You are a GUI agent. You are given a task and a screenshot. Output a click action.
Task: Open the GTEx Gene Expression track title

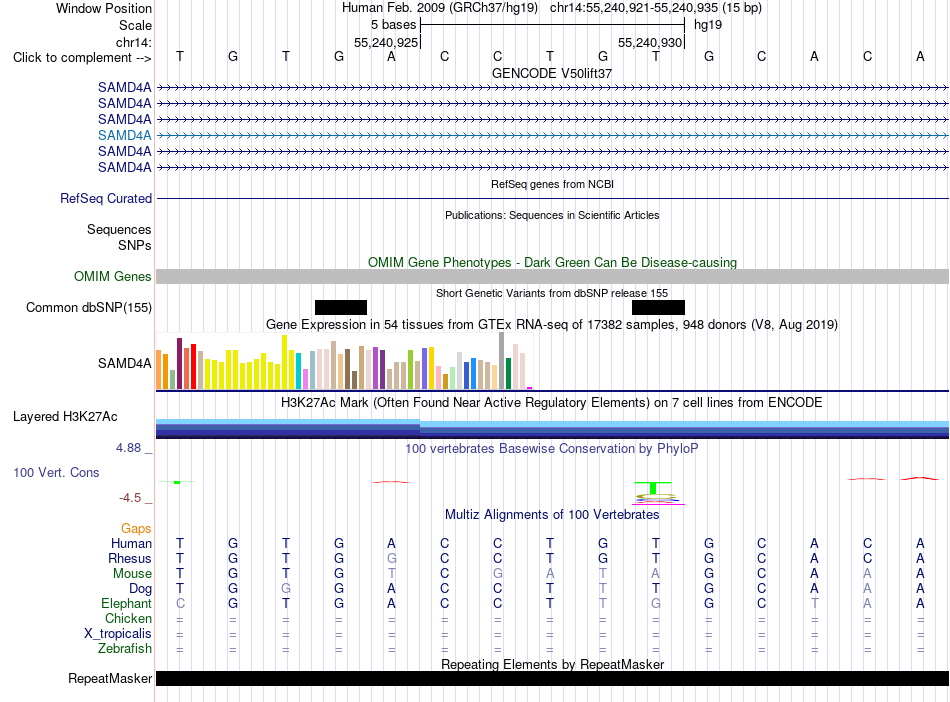click(x=552, y=325)
